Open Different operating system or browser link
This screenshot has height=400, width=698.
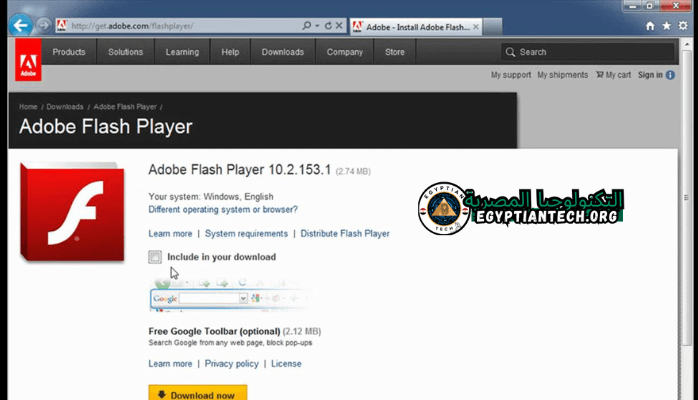(223, 210)
